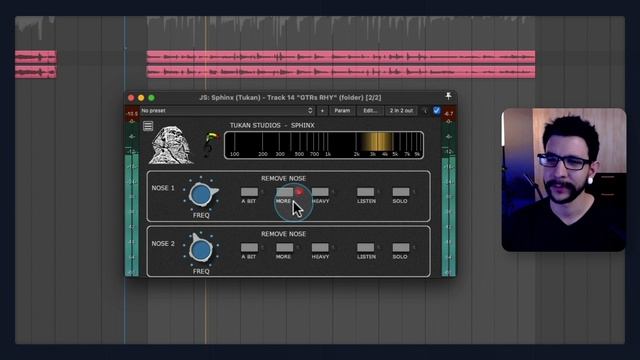Click the TUKAN STUDIOS - SPHINX title text
This screenshot has height=360, width=640.
pyautogui.click(x=272, y=125)
